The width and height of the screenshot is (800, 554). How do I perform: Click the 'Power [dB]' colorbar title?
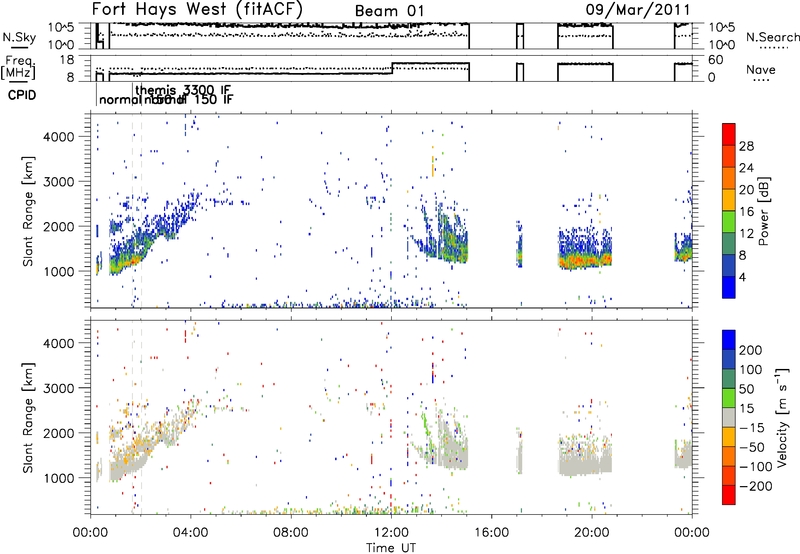pyautogui.click(x=764, y=211)
